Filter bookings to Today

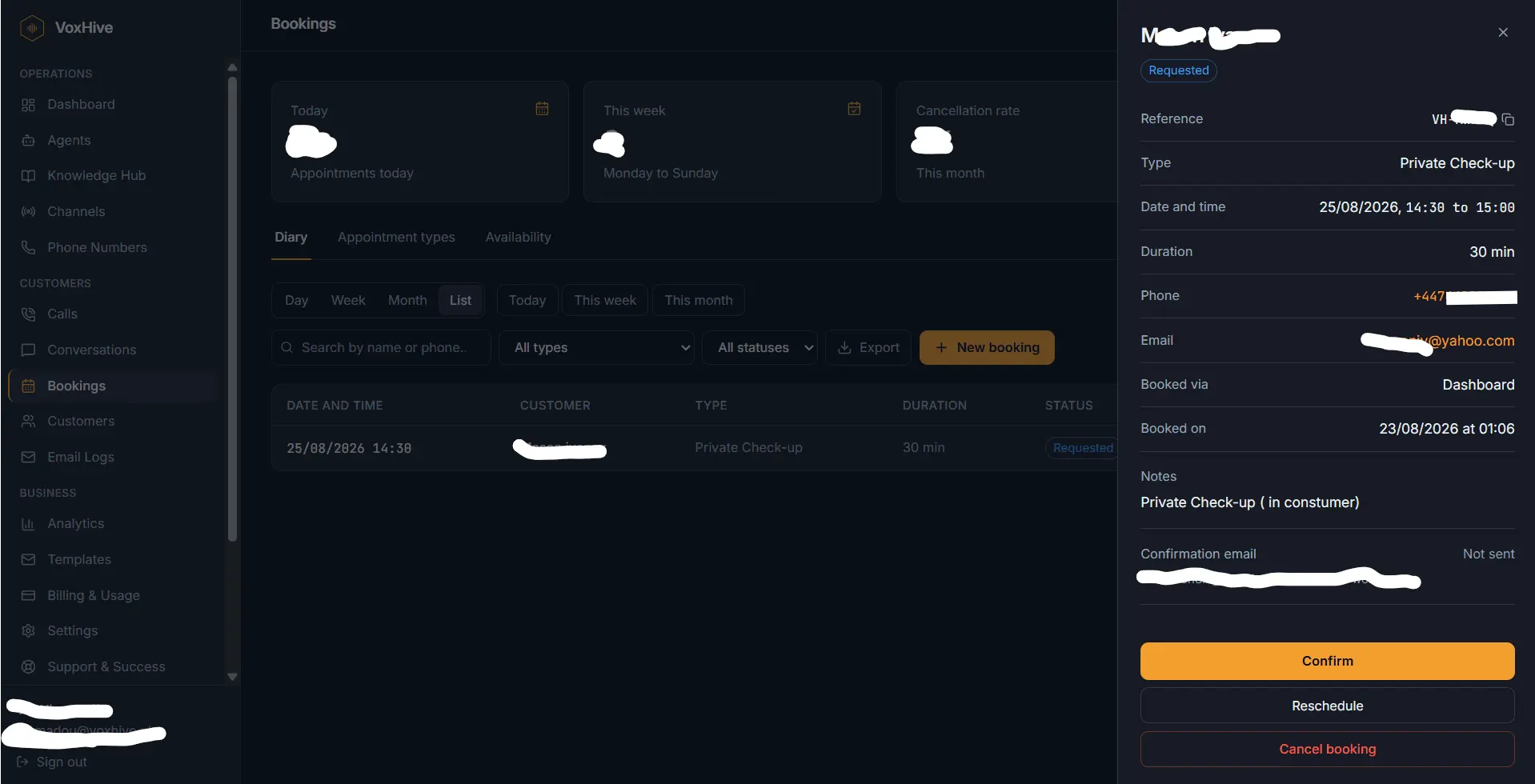[527, 300]
